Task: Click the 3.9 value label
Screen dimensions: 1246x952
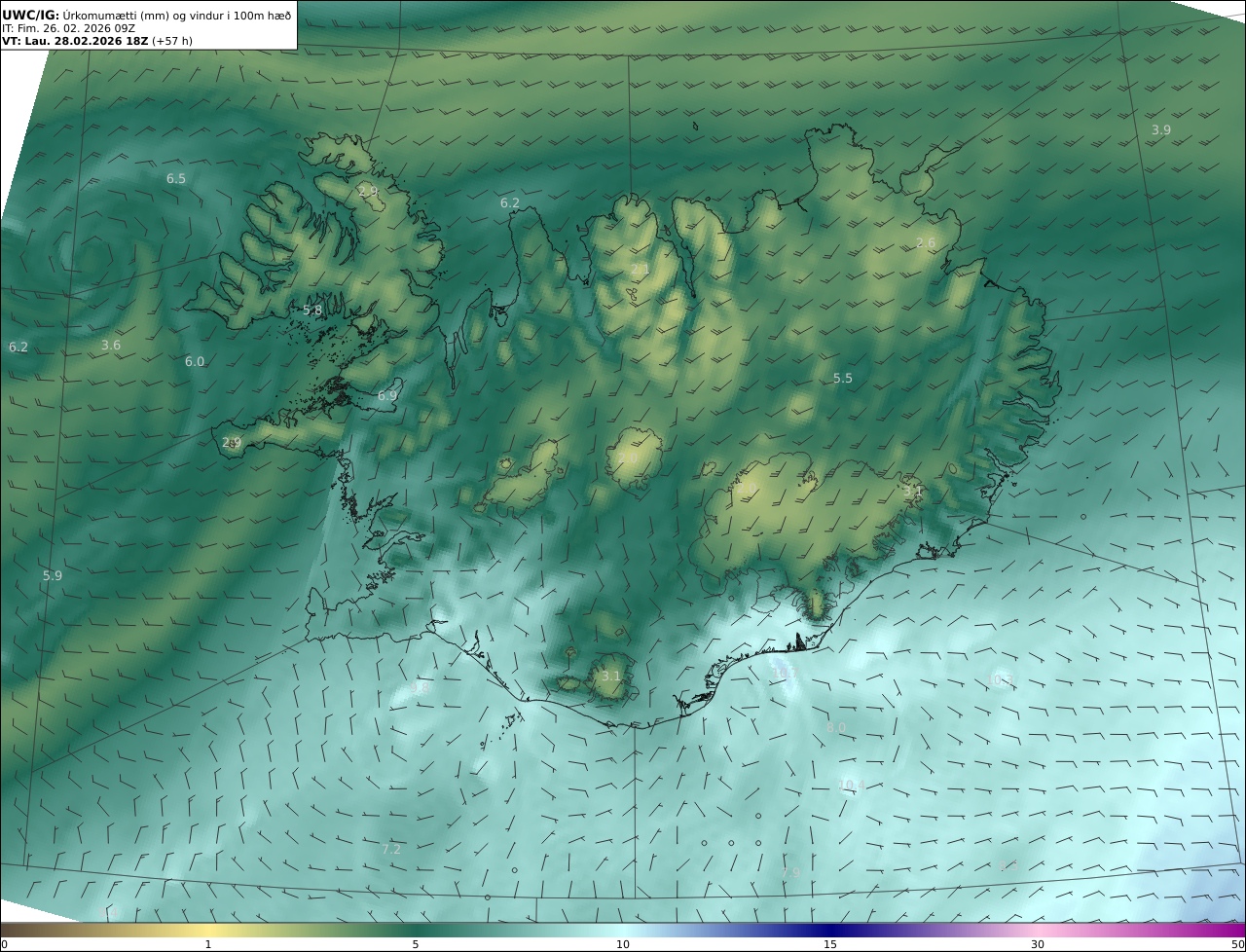Action: click(x=1161, y=130)
